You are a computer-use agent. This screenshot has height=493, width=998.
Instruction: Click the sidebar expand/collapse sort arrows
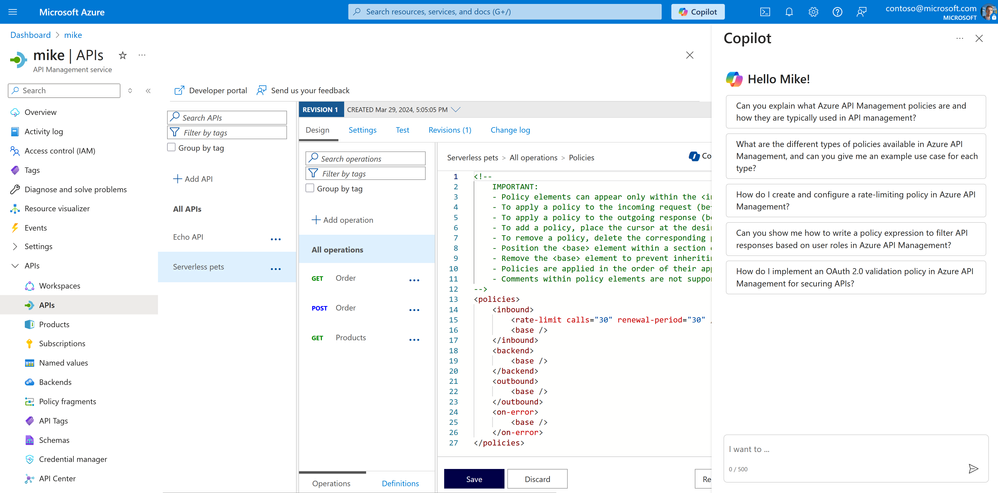point(130,91)
